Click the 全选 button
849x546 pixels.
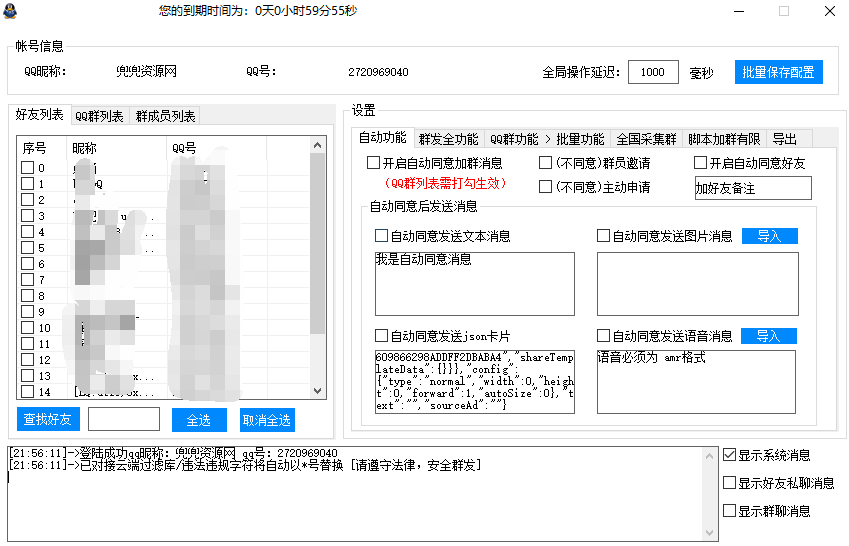coord(199,420)
